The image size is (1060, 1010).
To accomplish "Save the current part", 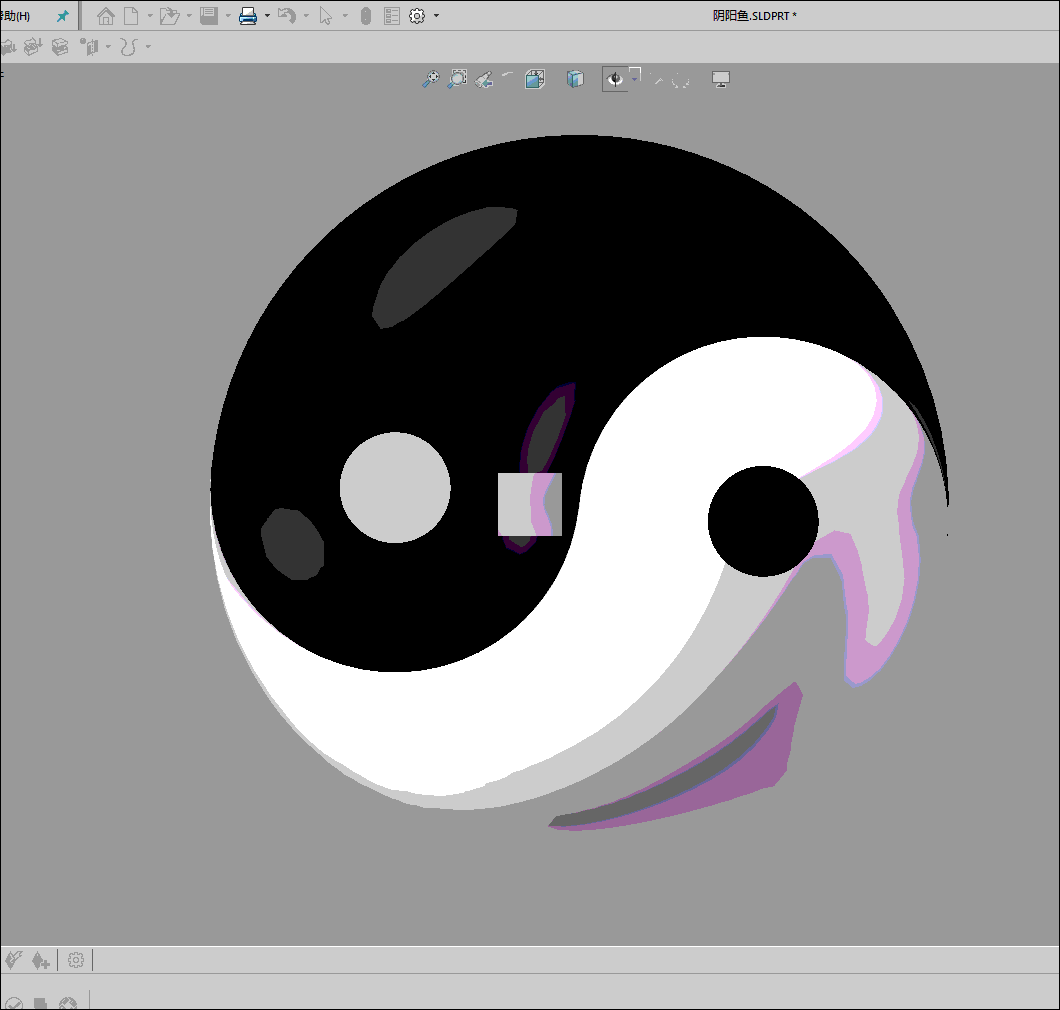I will 208,16.
